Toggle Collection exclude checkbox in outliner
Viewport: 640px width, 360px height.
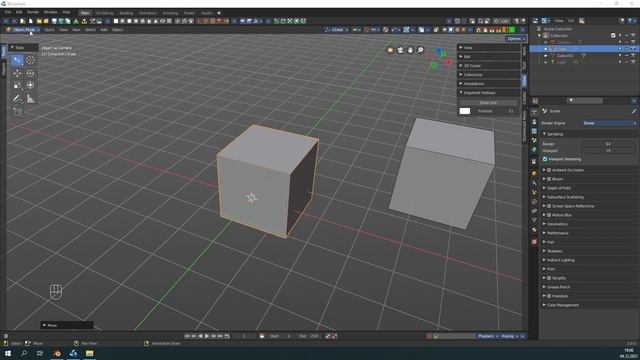[x=613, y=36]
